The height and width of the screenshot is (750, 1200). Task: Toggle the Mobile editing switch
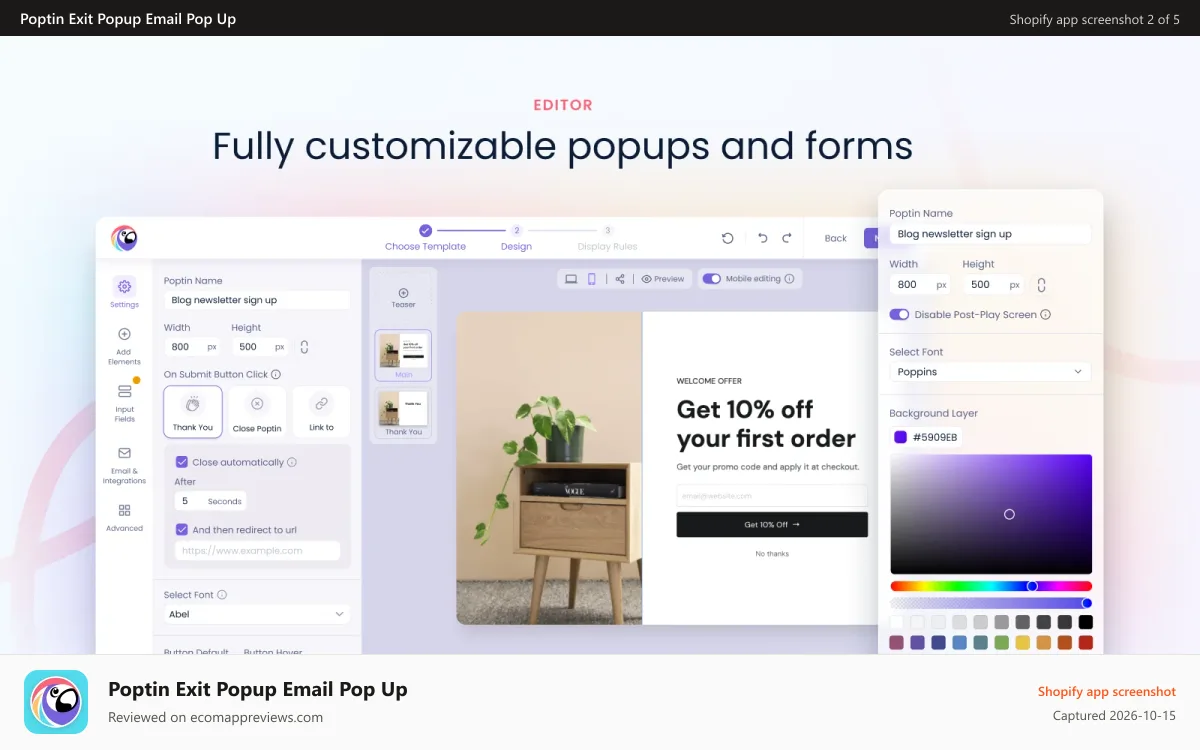(711, 279)
